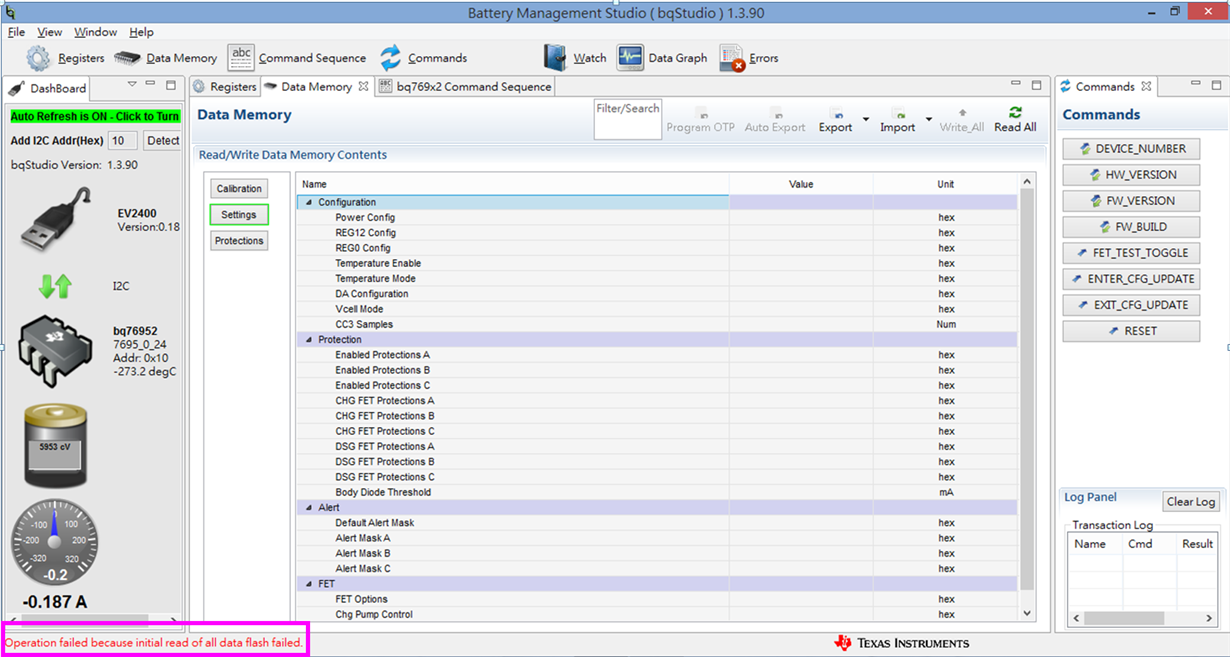Viewport: 1230px width, 657px height.
Task: Select the Chg Pump Control row
Action: tap(657, 614)
